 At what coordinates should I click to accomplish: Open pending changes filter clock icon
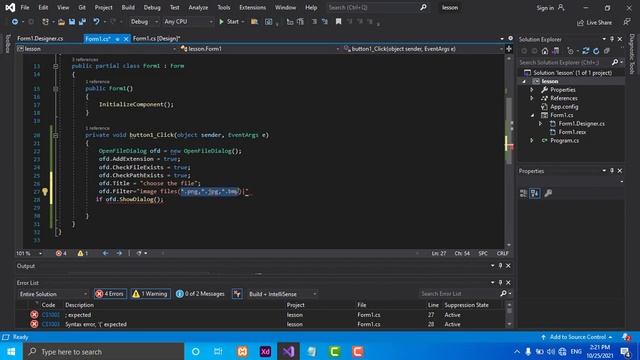coord(571,51)
